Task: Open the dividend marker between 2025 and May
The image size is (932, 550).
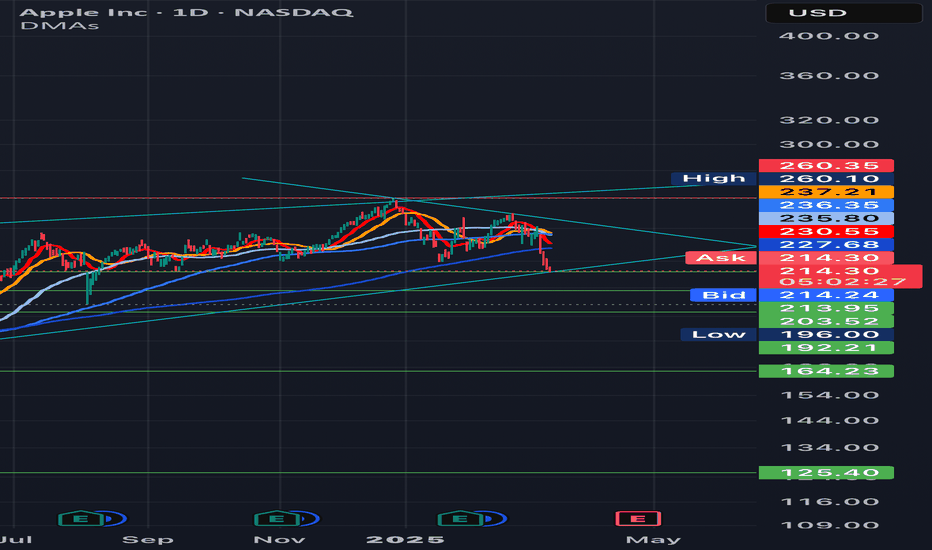Action: tap(495, 519)
